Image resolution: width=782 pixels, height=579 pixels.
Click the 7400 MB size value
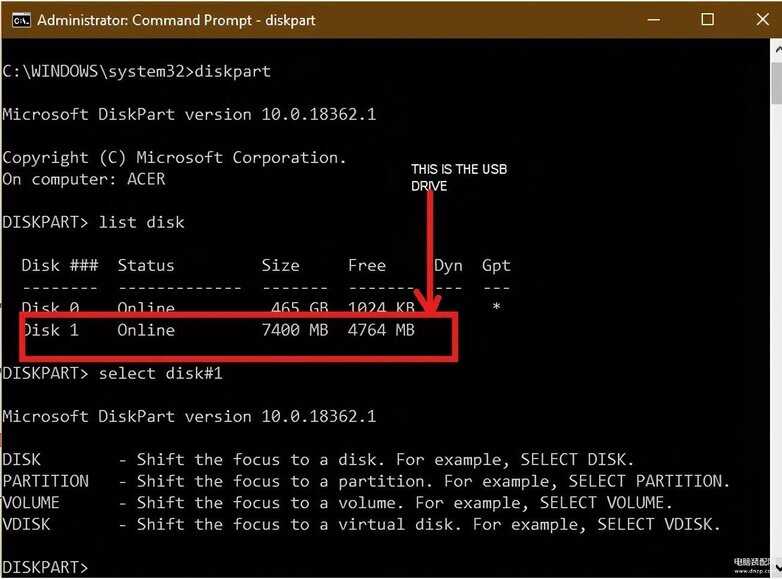(295, 330)
